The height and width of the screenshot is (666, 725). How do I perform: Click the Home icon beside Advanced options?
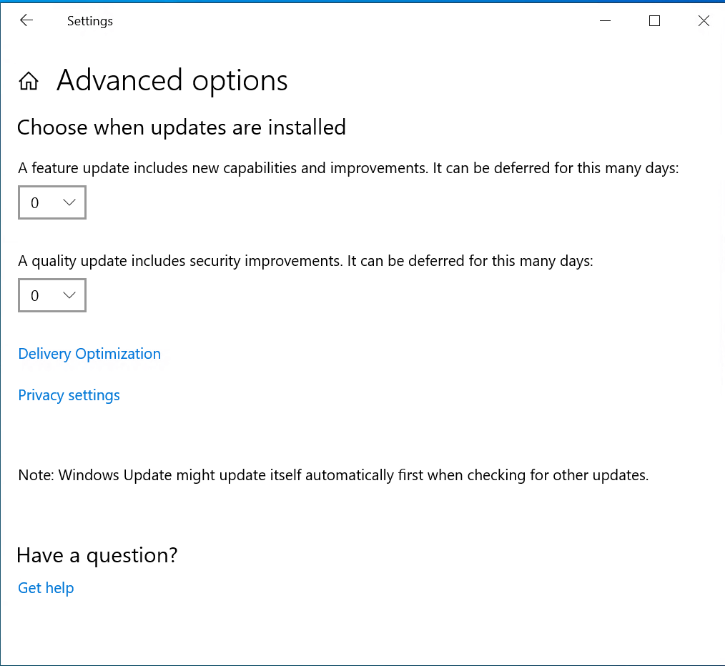(30, 82)
